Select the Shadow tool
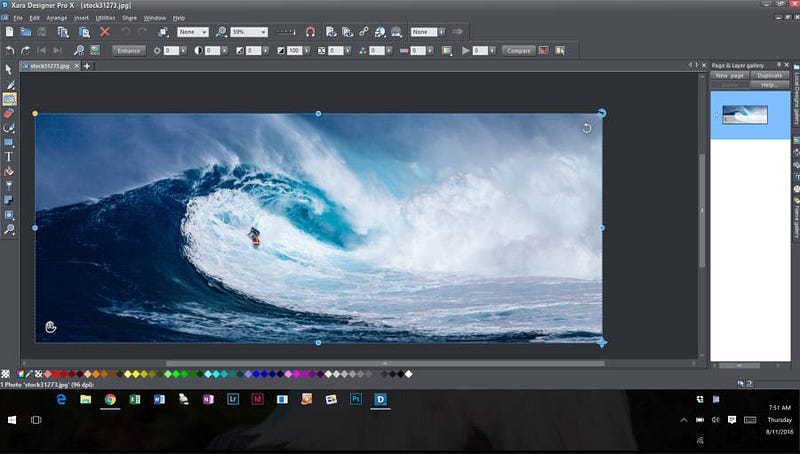 tap(9, 200)
